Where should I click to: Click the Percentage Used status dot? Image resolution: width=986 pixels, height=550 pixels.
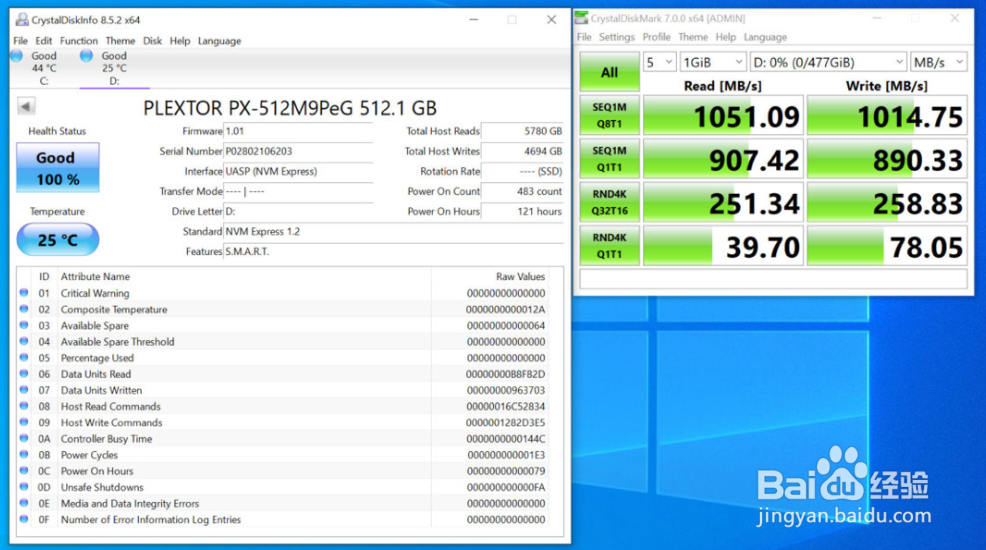[24, 358]
